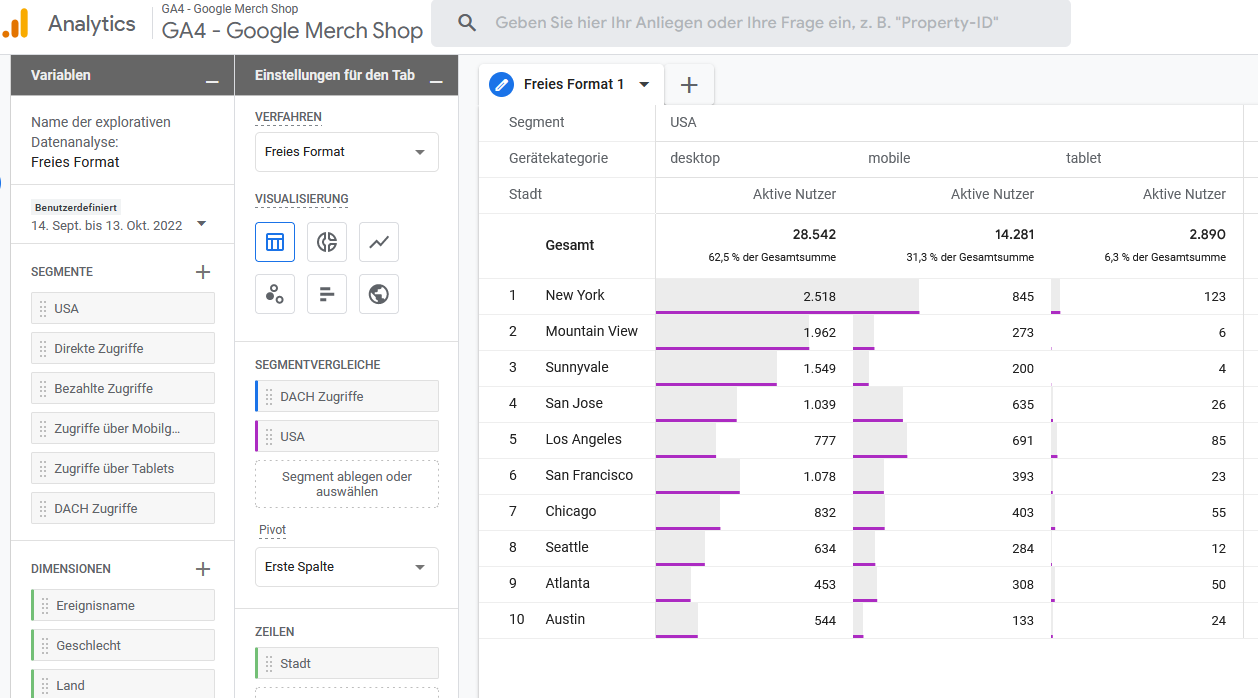The image size is (1258, 698).
Task: Add a new dimension with plus icon
Action: click(x=203, y=569)
